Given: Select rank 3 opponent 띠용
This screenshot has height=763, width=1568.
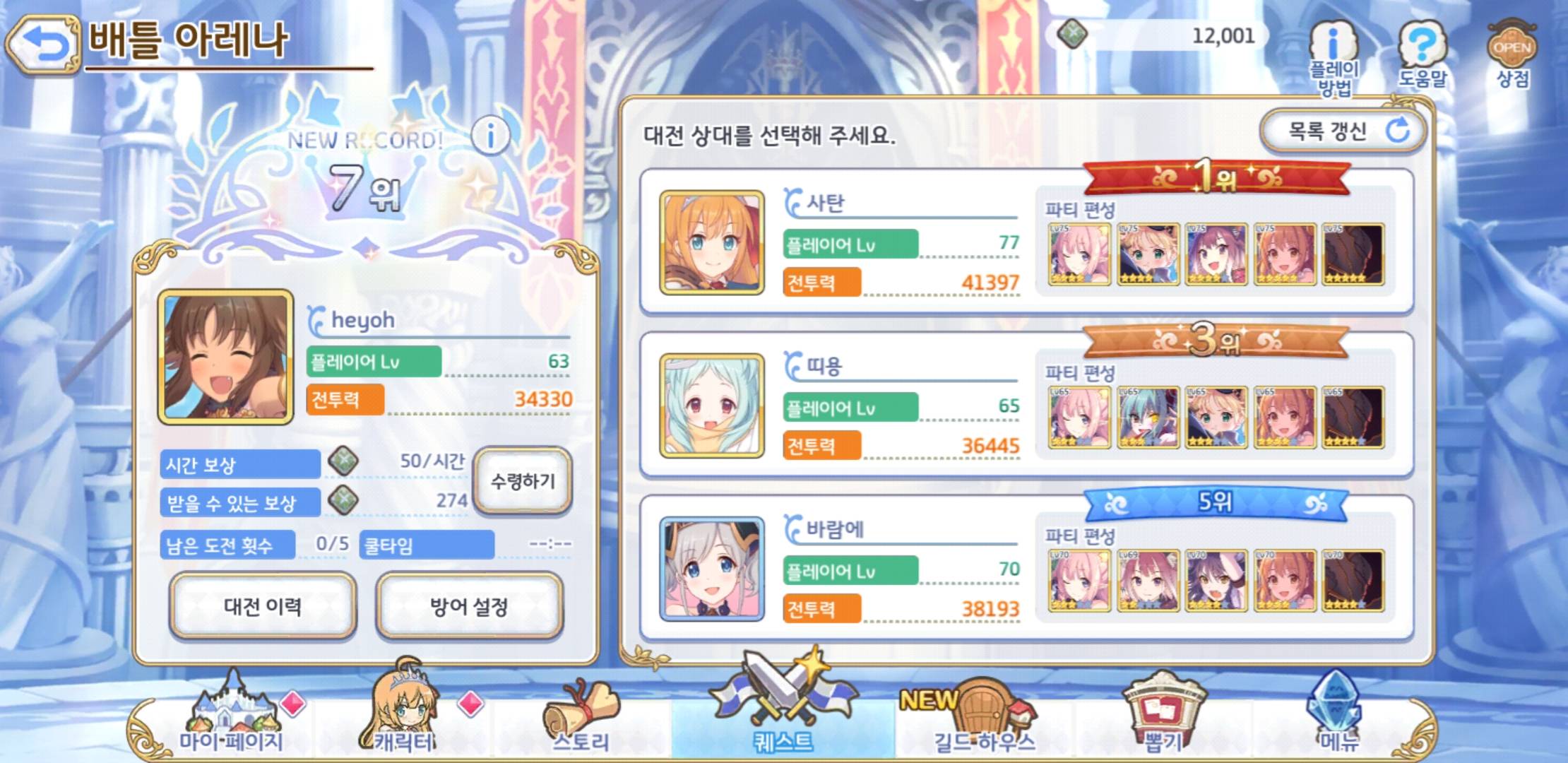Looking at the screenshot, I should coord(1026,406).
